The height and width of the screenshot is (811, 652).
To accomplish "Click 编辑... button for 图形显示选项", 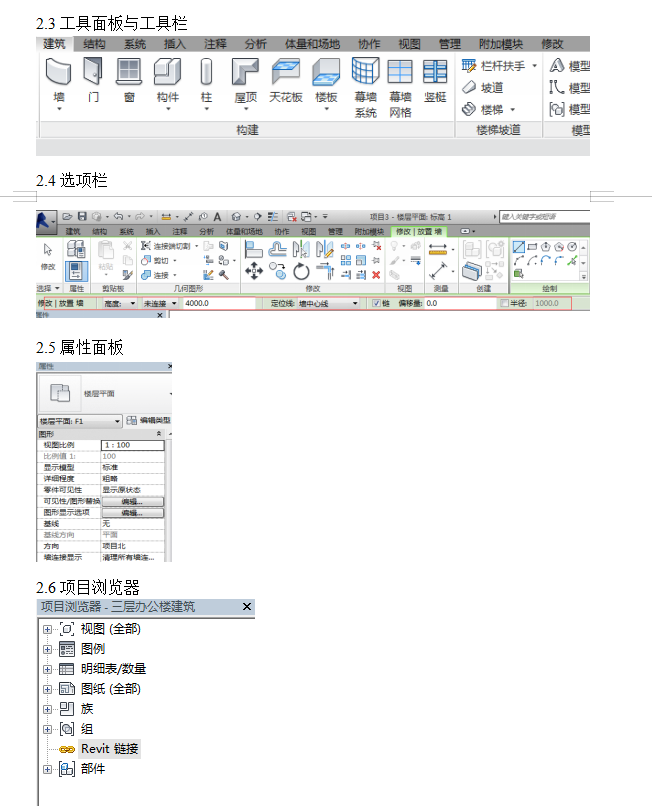I will 132,513.
